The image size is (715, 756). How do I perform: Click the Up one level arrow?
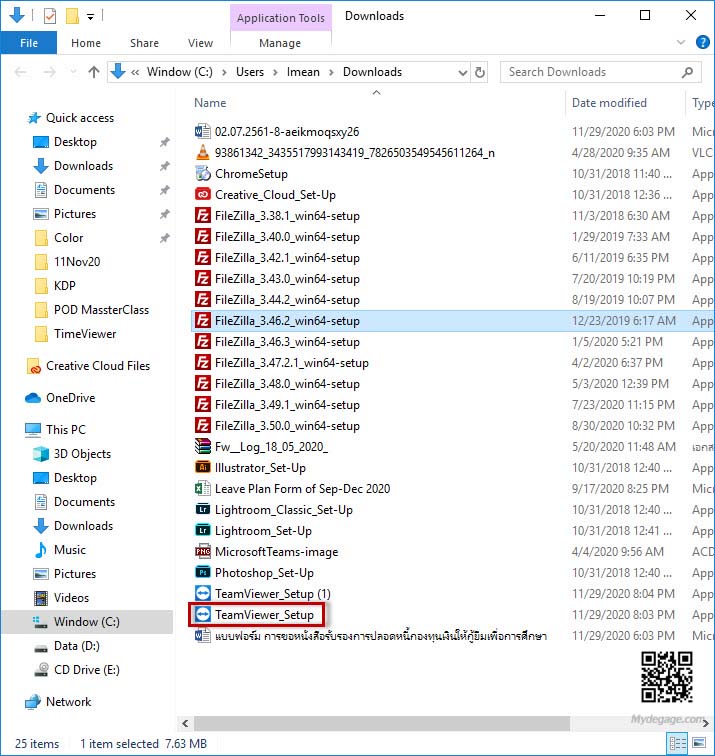click(x=94, y=72)
